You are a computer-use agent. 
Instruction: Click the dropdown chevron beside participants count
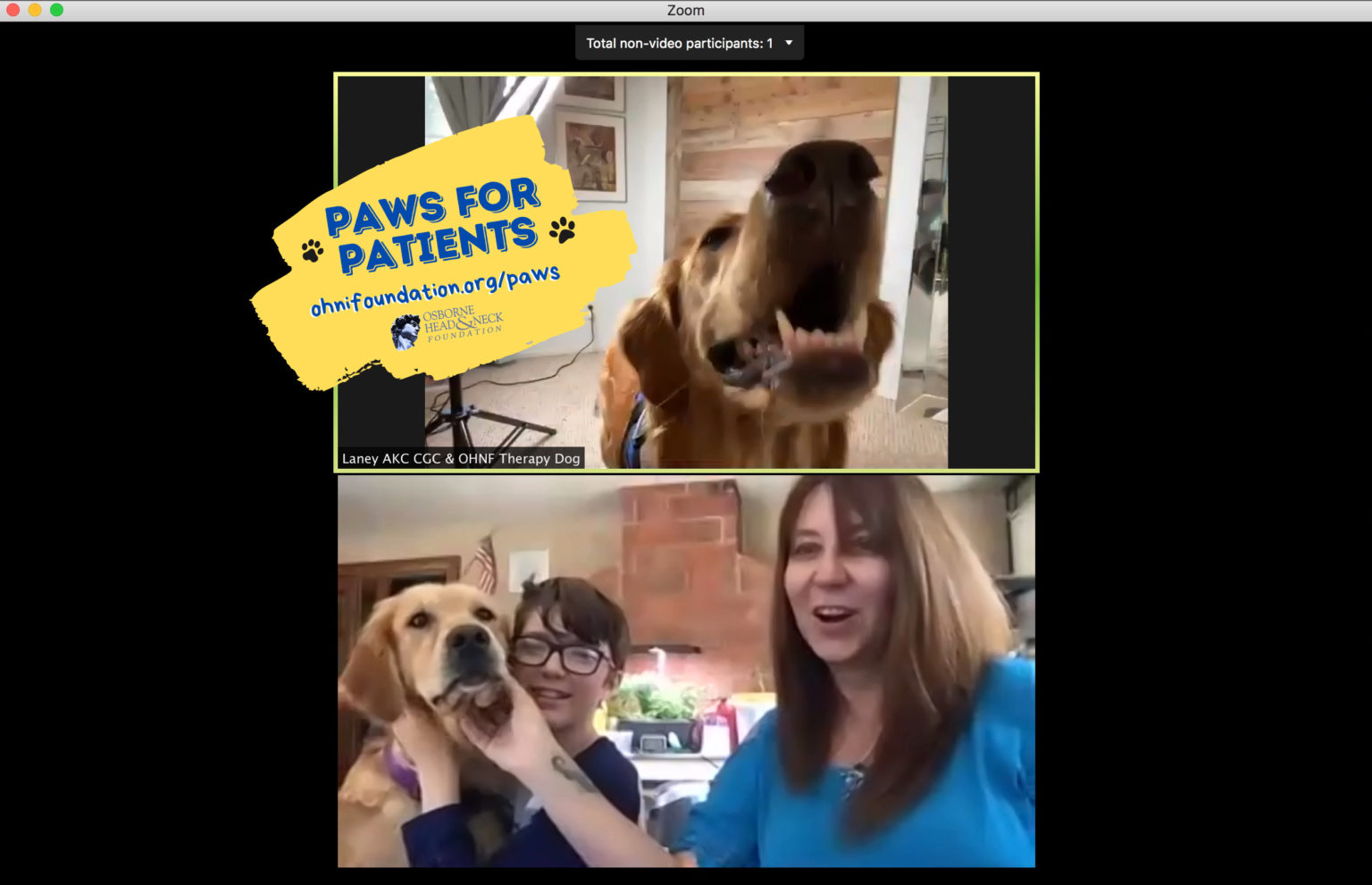pyautogui.click(x=788, y=42)
